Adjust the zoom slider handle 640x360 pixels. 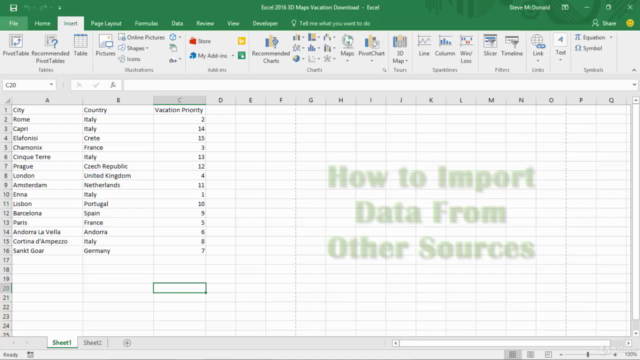coord(588,354)
